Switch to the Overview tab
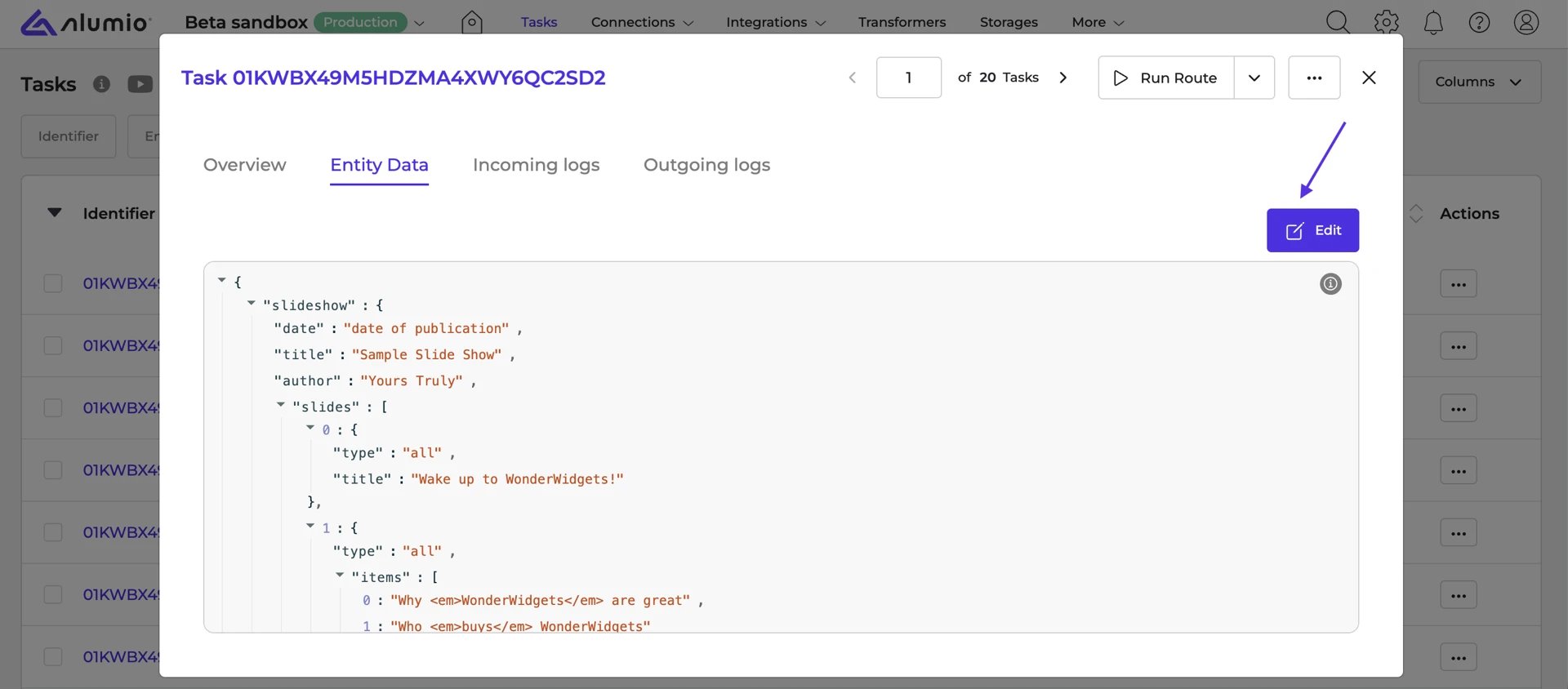 (244, 165)
